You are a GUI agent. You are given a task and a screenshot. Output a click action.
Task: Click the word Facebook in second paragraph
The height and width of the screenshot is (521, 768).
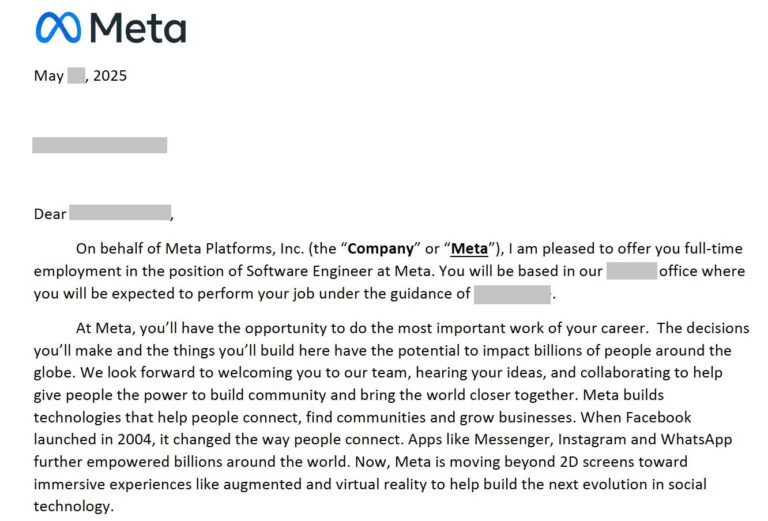(658, 417)
